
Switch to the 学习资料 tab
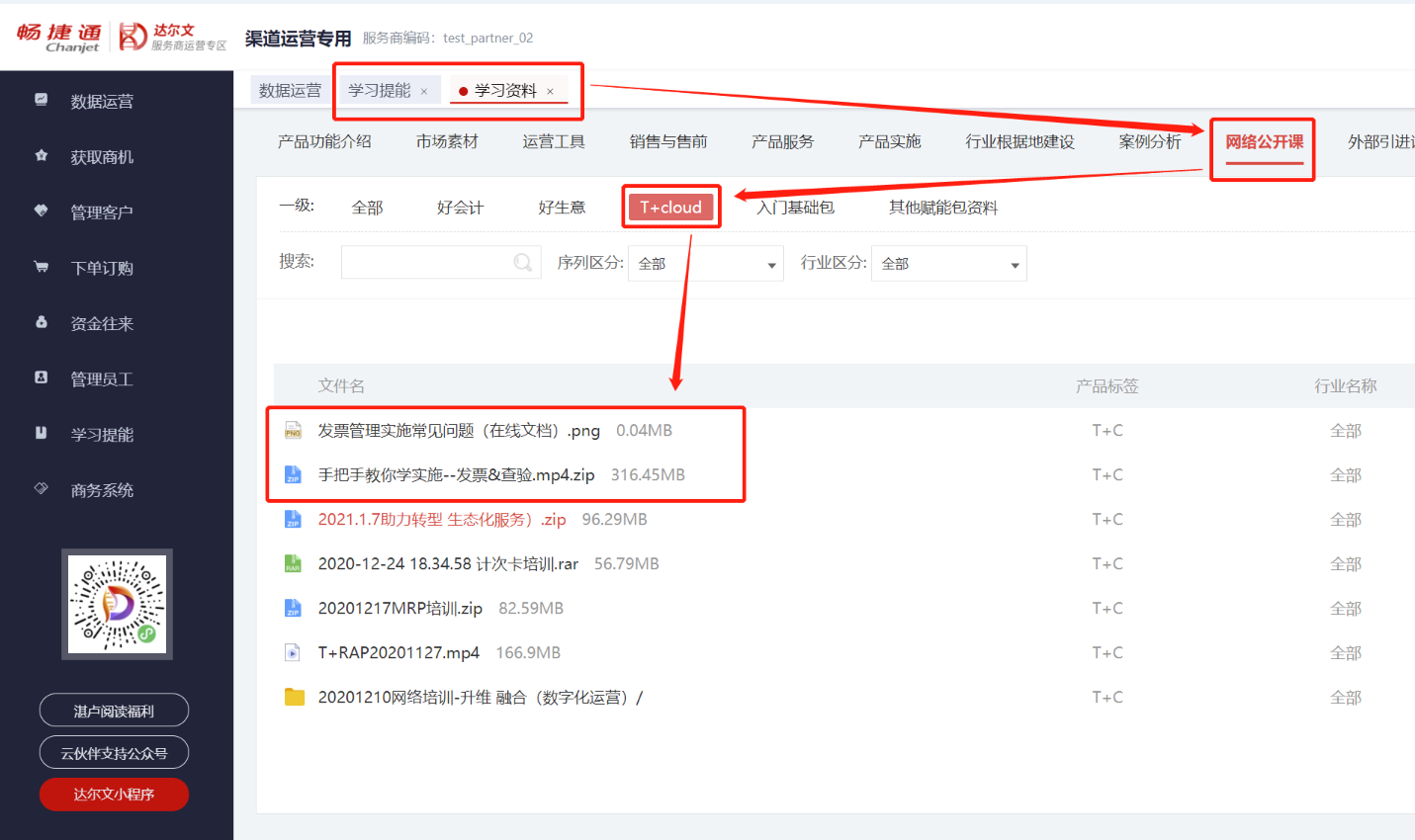(x=505, y=90)
